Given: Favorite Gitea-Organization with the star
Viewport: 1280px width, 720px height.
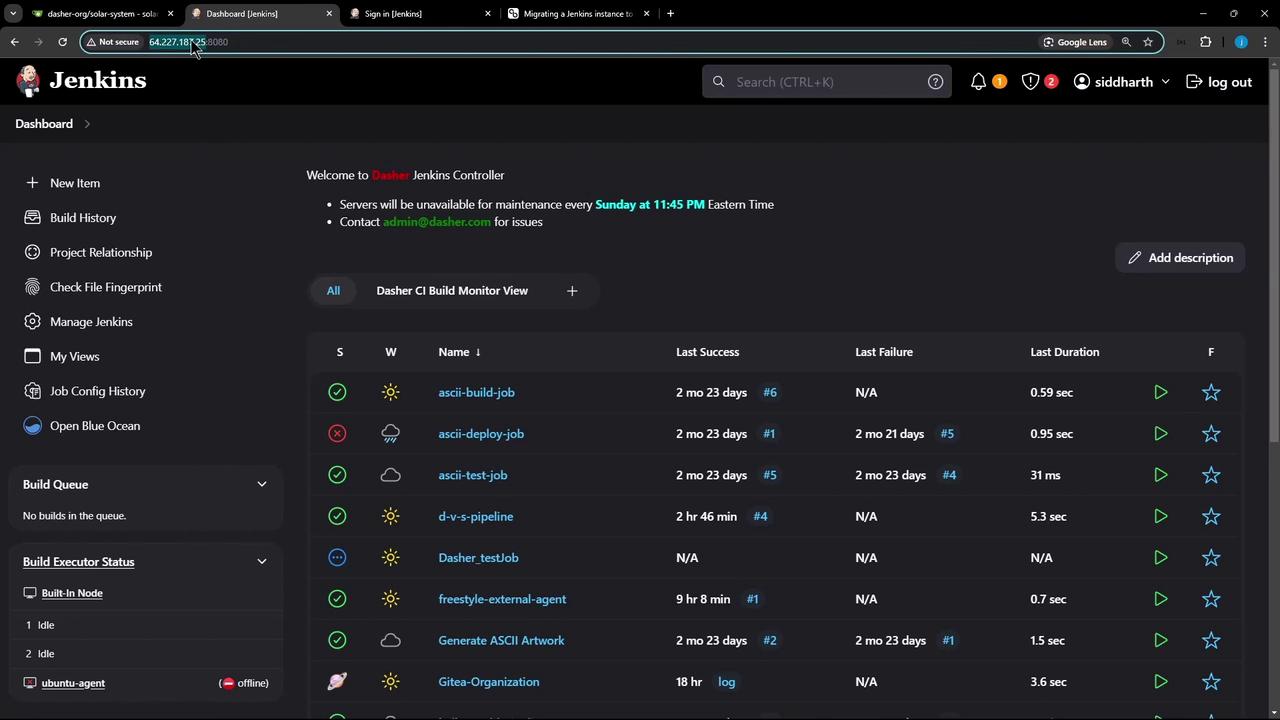Looking at the screenshot, I should coord(1211,682).
